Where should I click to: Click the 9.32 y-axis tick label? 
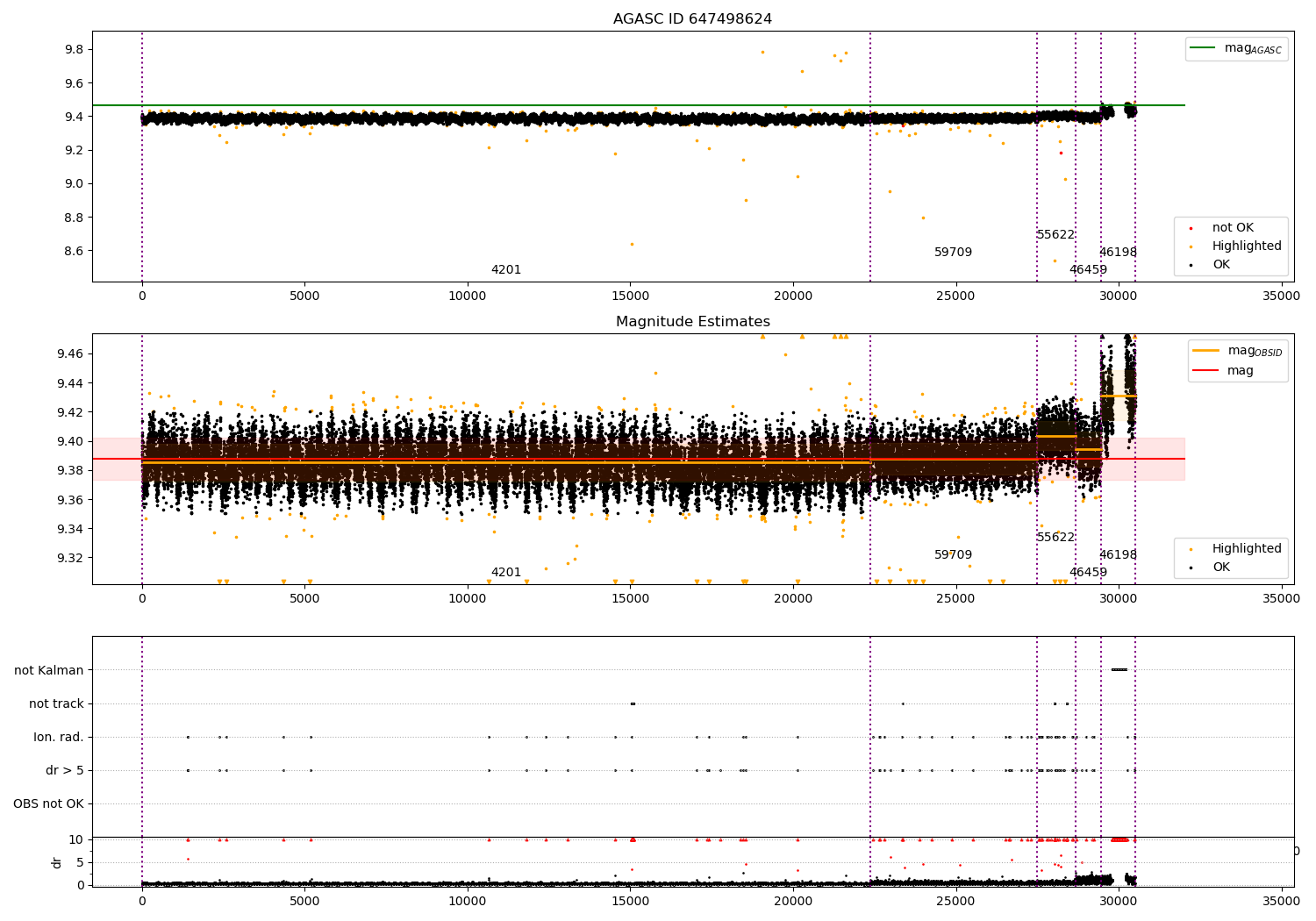[70, 558]
